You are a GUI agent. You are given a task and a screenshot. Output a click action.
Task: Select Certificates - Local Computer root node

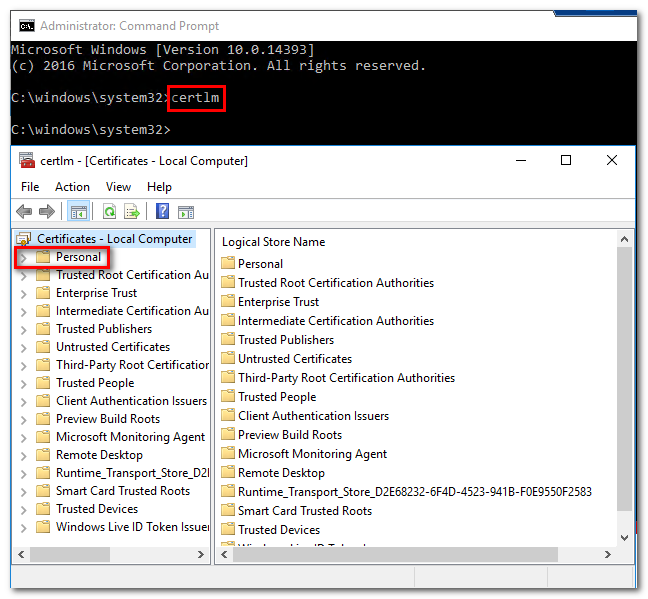point(114,239)
